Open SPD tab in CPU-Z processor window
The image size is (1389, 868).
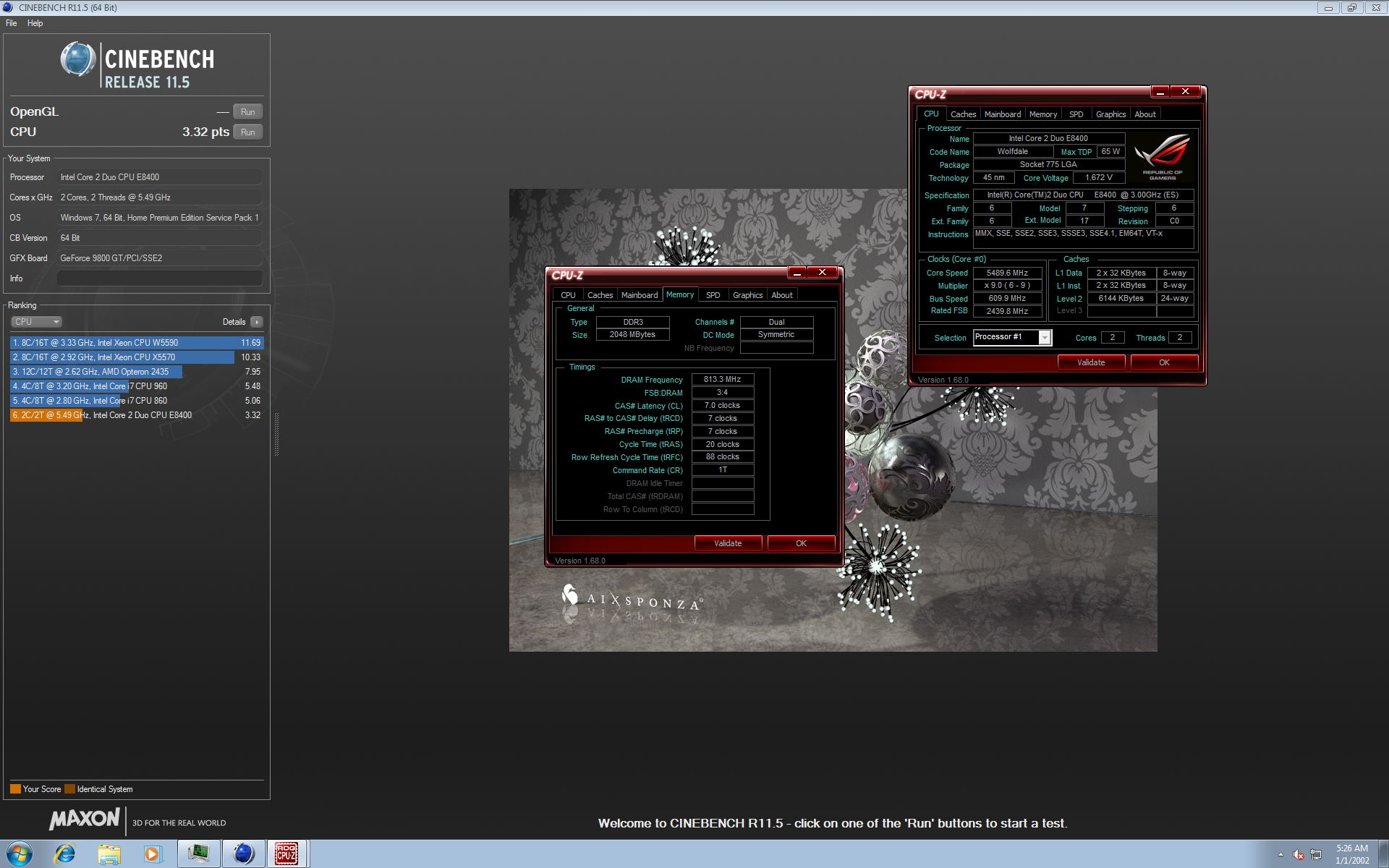coord(1076,114)
